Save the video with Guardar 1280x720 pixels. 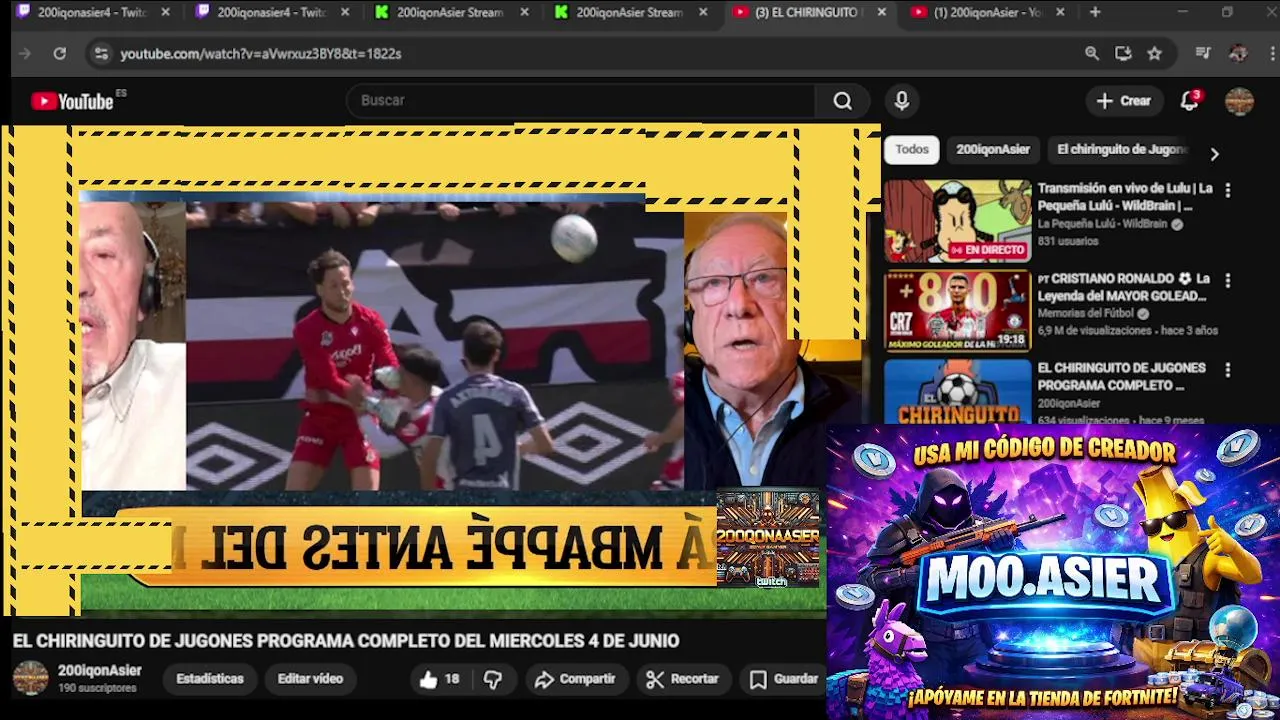pos(785,679)
